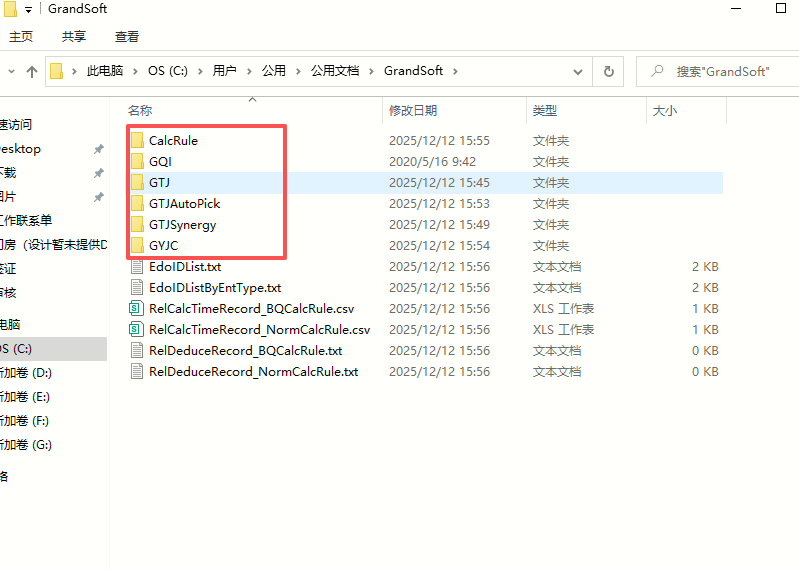Select the GTJSynergy folder icon

coord(137,225)
